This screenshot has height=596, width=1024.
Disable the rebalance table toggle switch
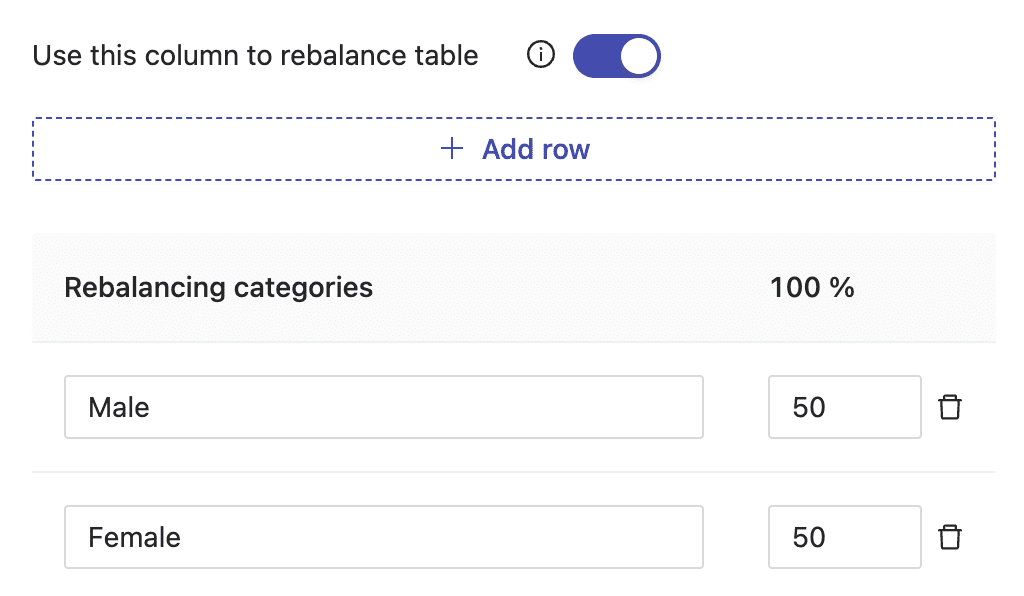616,55
